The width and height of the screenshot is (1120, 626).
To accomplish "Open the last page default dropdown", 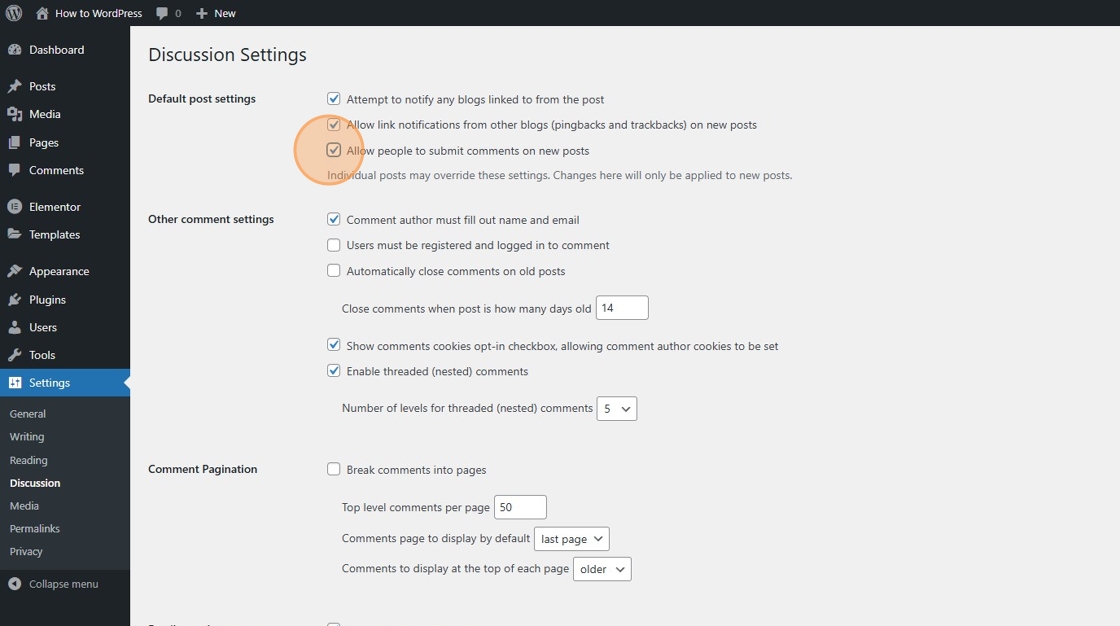I will [571, 539].
